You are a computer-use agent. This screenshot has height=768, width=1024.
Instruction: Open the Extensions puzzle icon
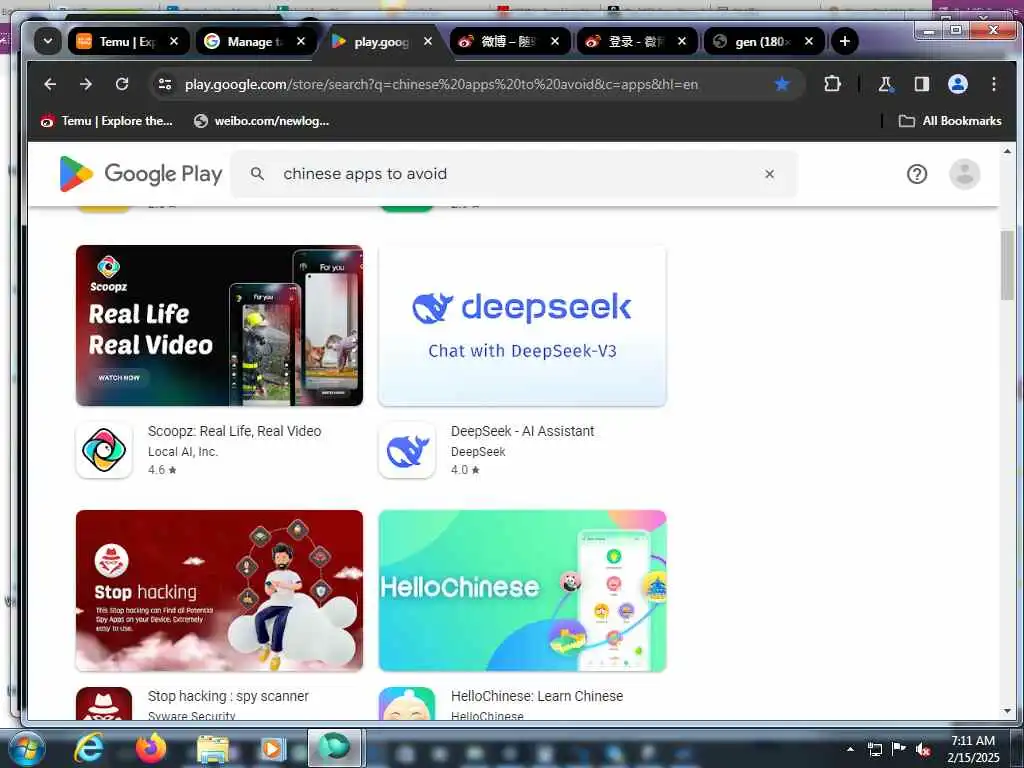(832, 84)
